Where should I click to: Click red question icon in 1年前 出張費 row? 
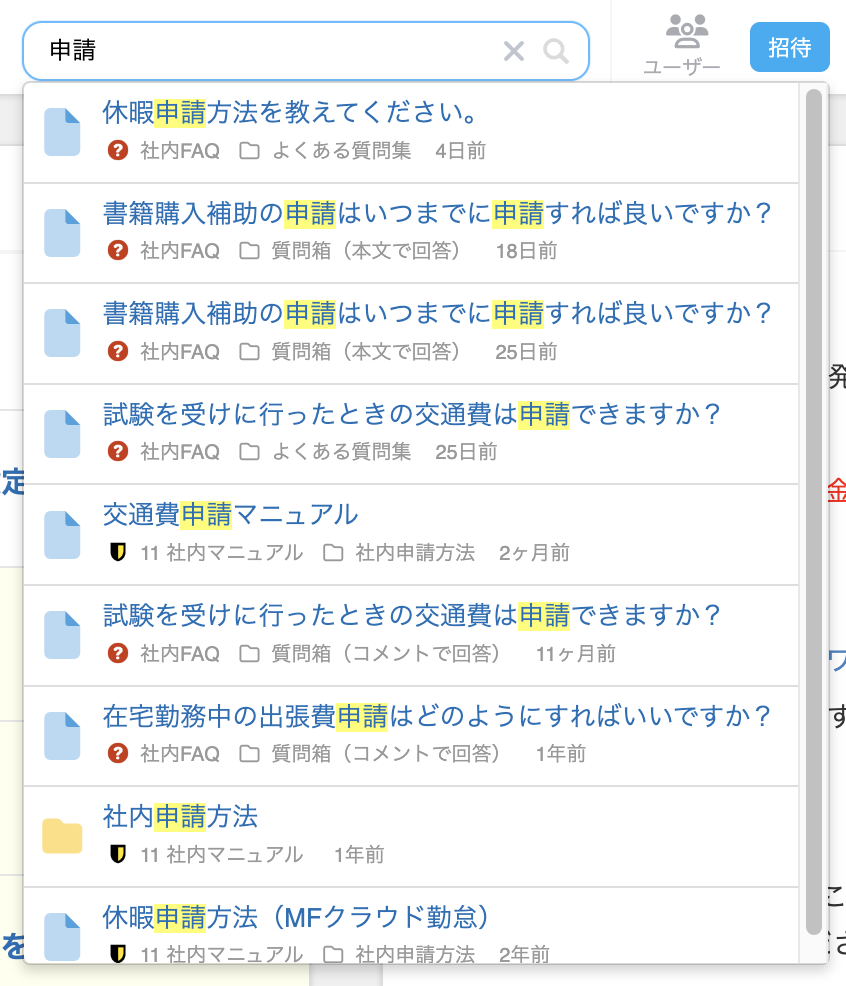coord(118,753)
